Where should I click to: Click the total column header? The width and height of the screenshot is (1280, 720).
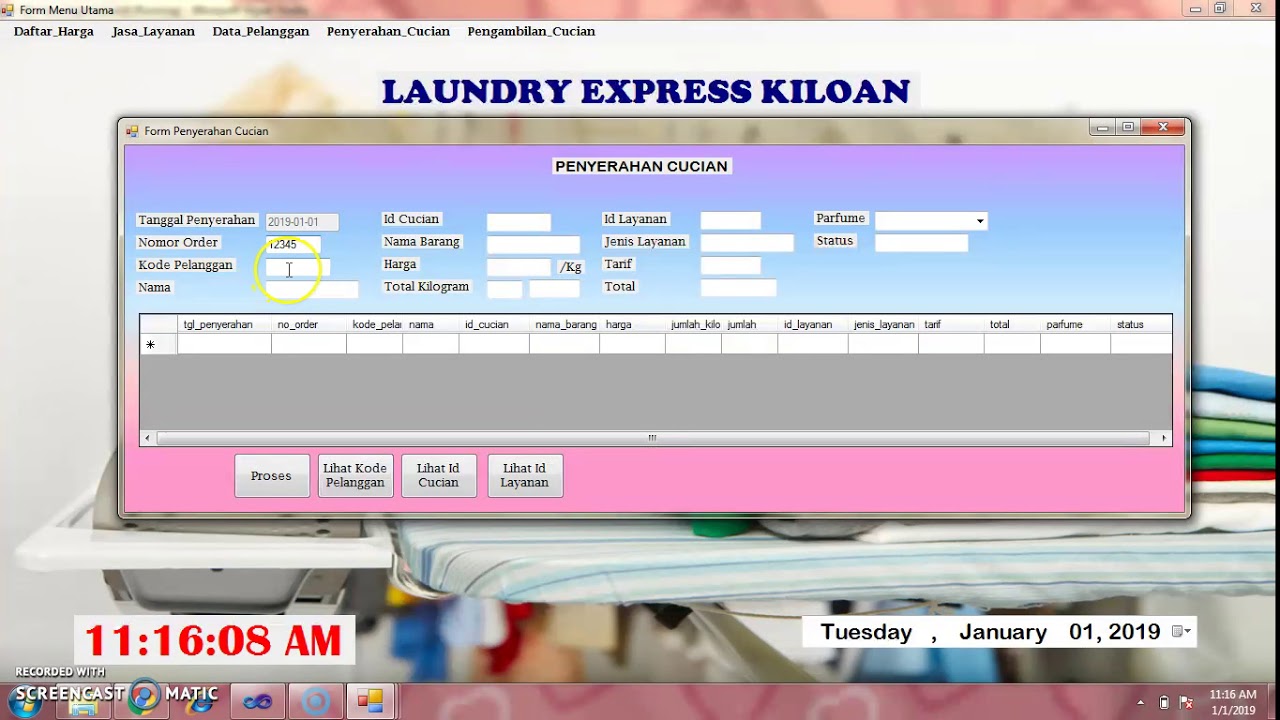click(1012, 324)
